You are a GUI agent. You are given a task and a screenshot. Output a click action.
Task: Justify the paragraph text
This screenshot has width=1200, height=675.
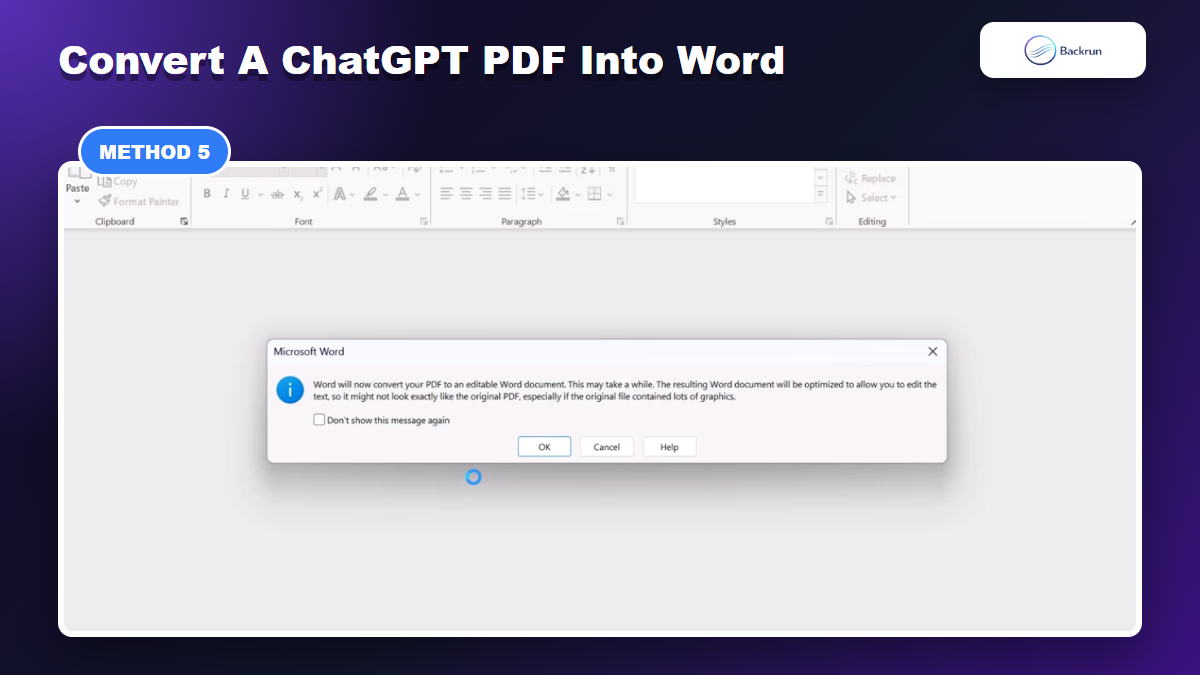tap(504, 194)
